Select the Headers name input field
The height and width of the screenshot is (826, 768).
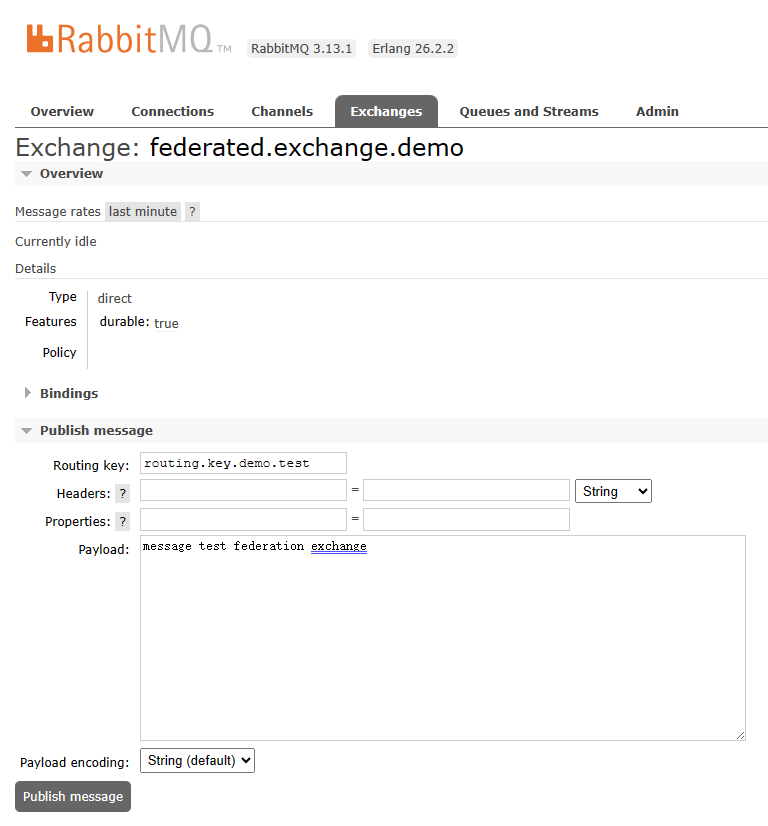(x=243, y=490)
